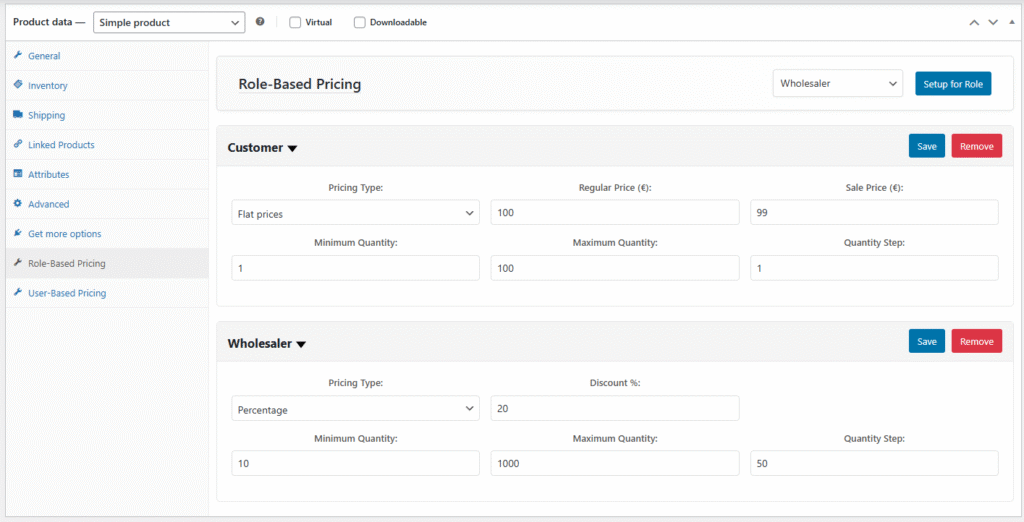Enable the Virtual checkbox
1024x522 pixels.
(x=295, y=22)
